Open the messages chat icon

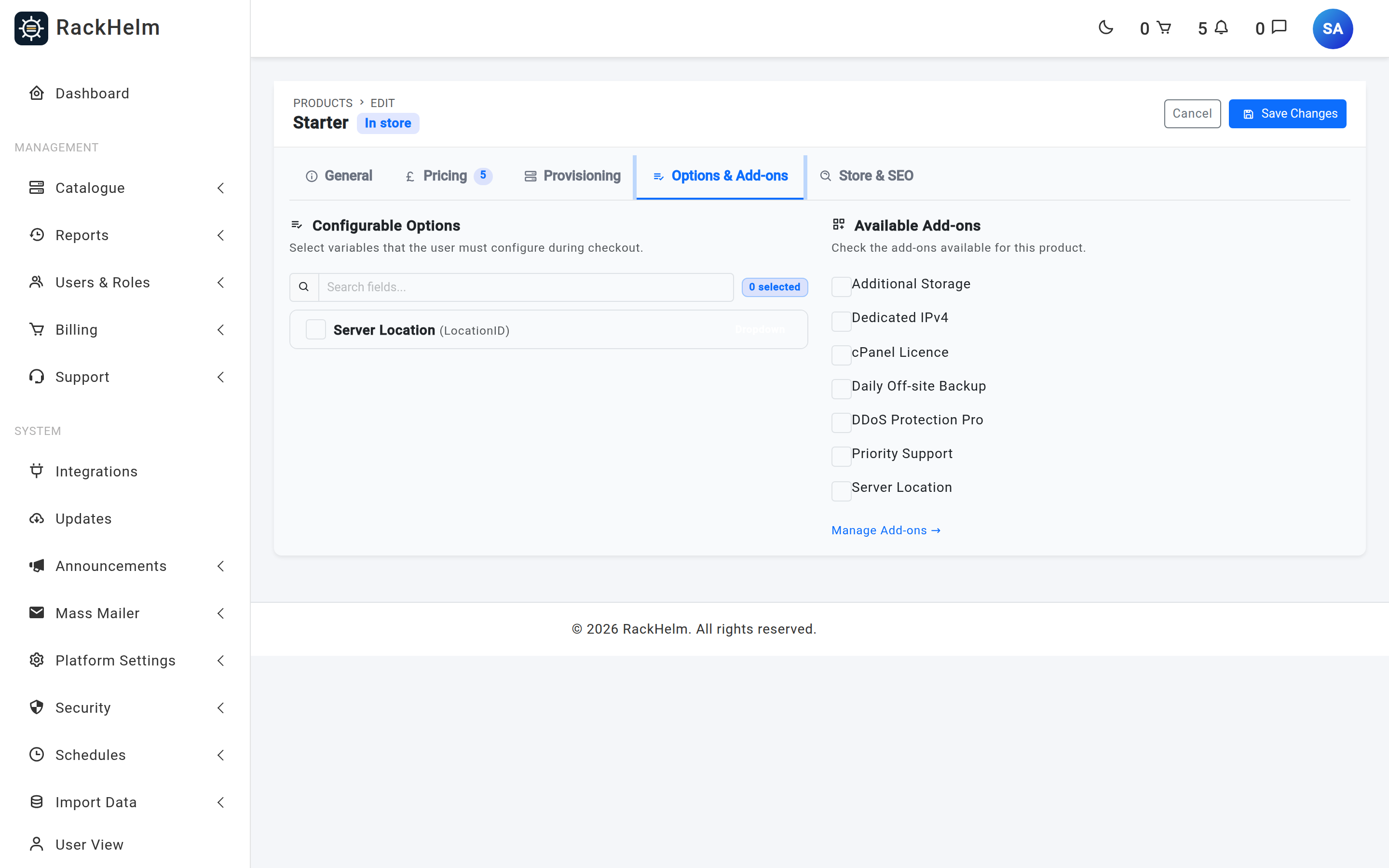pos(1280,27)
